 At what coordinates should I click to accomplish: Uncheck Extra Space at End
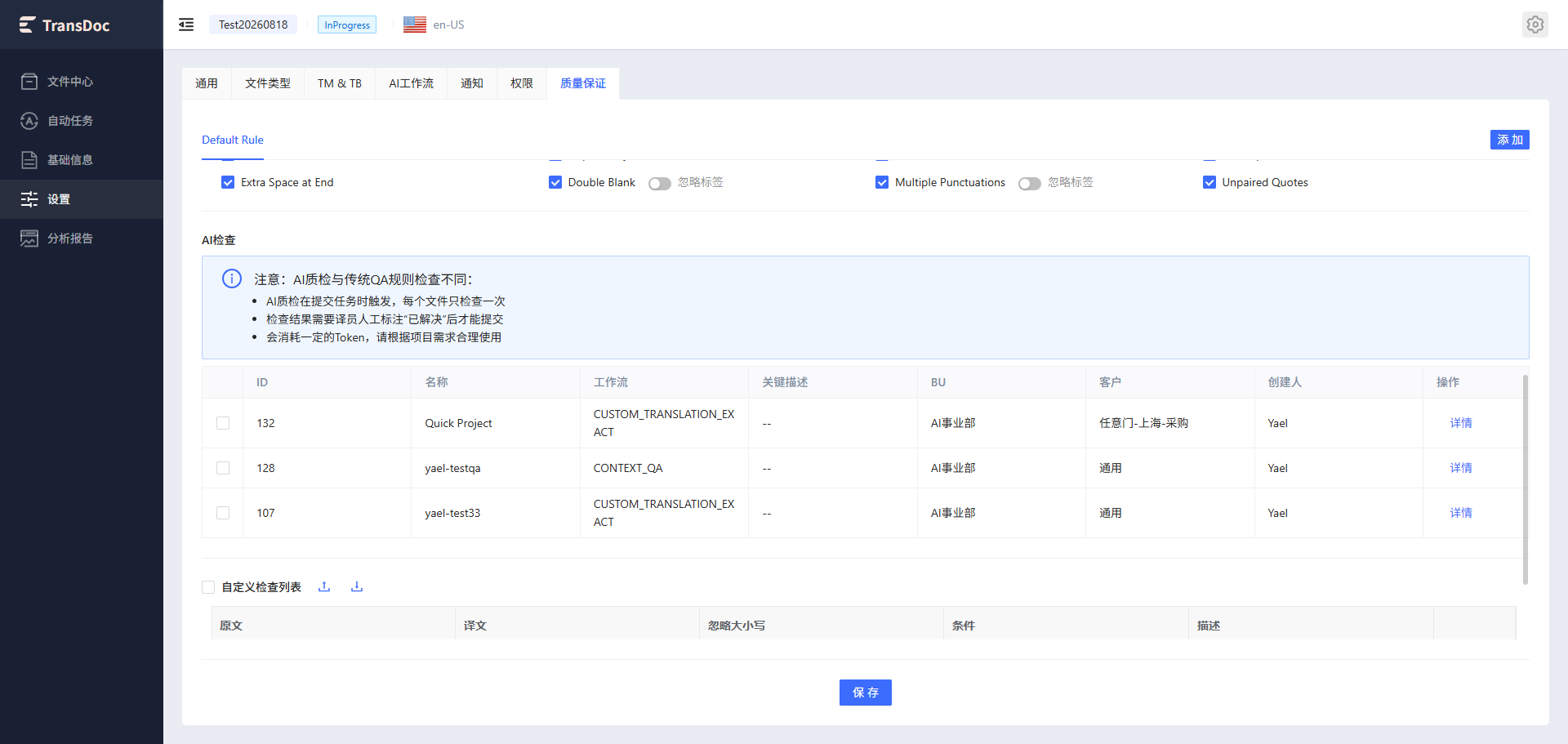[x=228, y=182]
